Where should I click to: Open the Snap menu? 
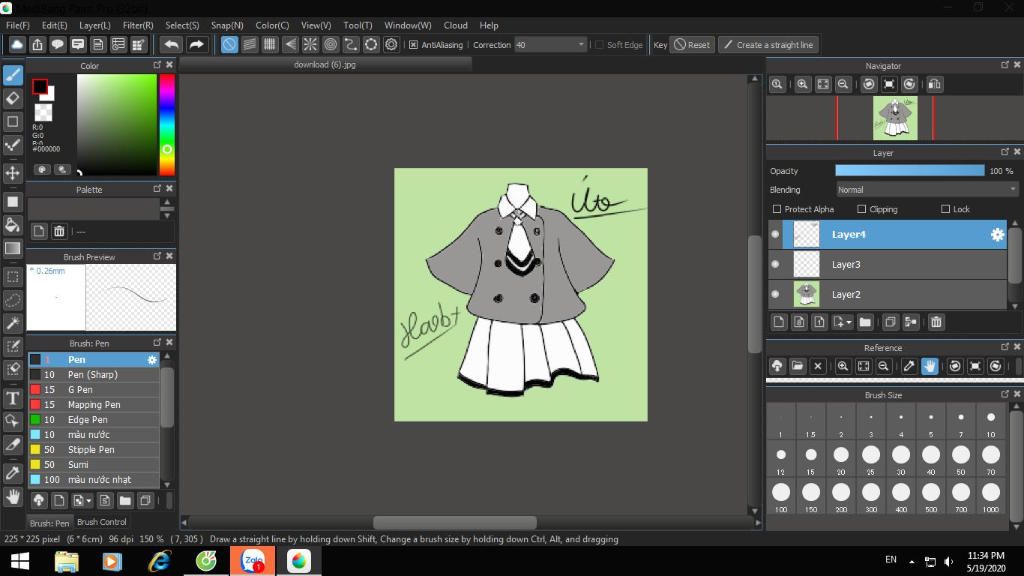227,25
